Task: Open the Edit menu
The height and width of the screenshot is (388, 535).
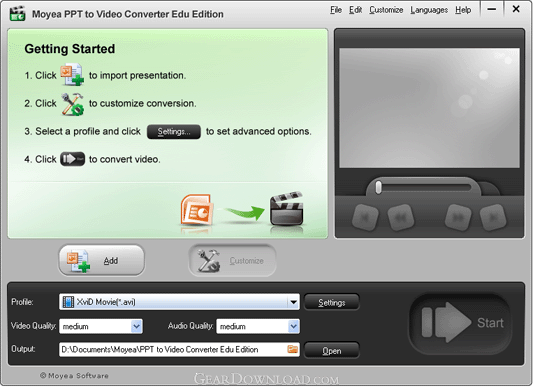Action: pyautogui.click(x=355, y=10)
